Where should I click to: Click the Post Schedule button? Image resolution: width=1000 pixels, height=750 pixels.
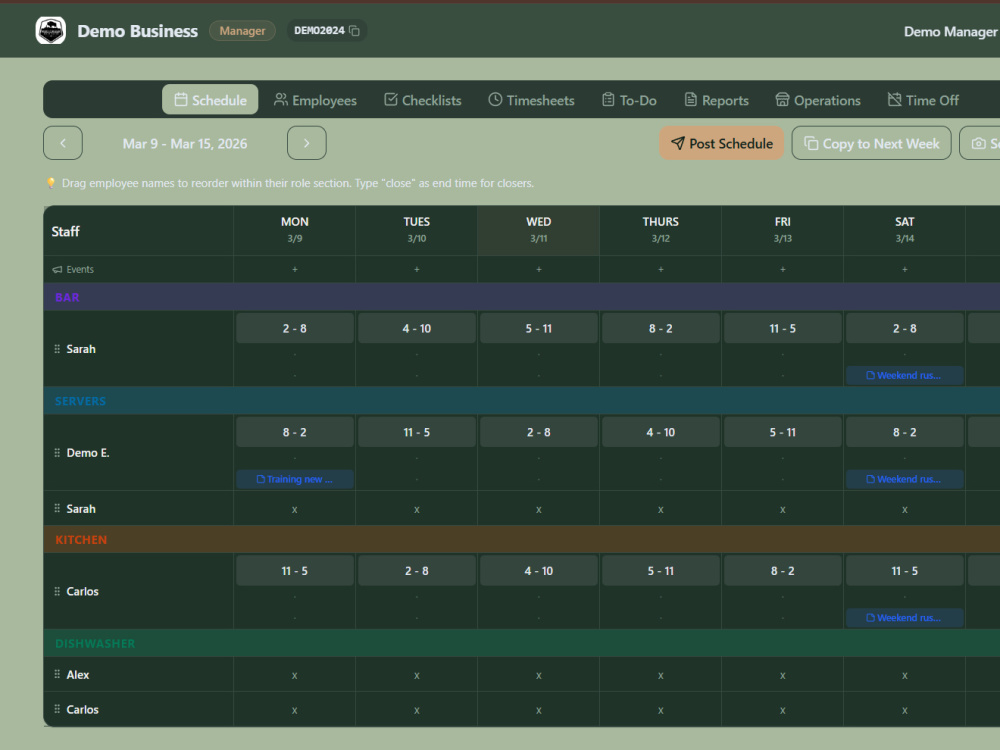721,143
